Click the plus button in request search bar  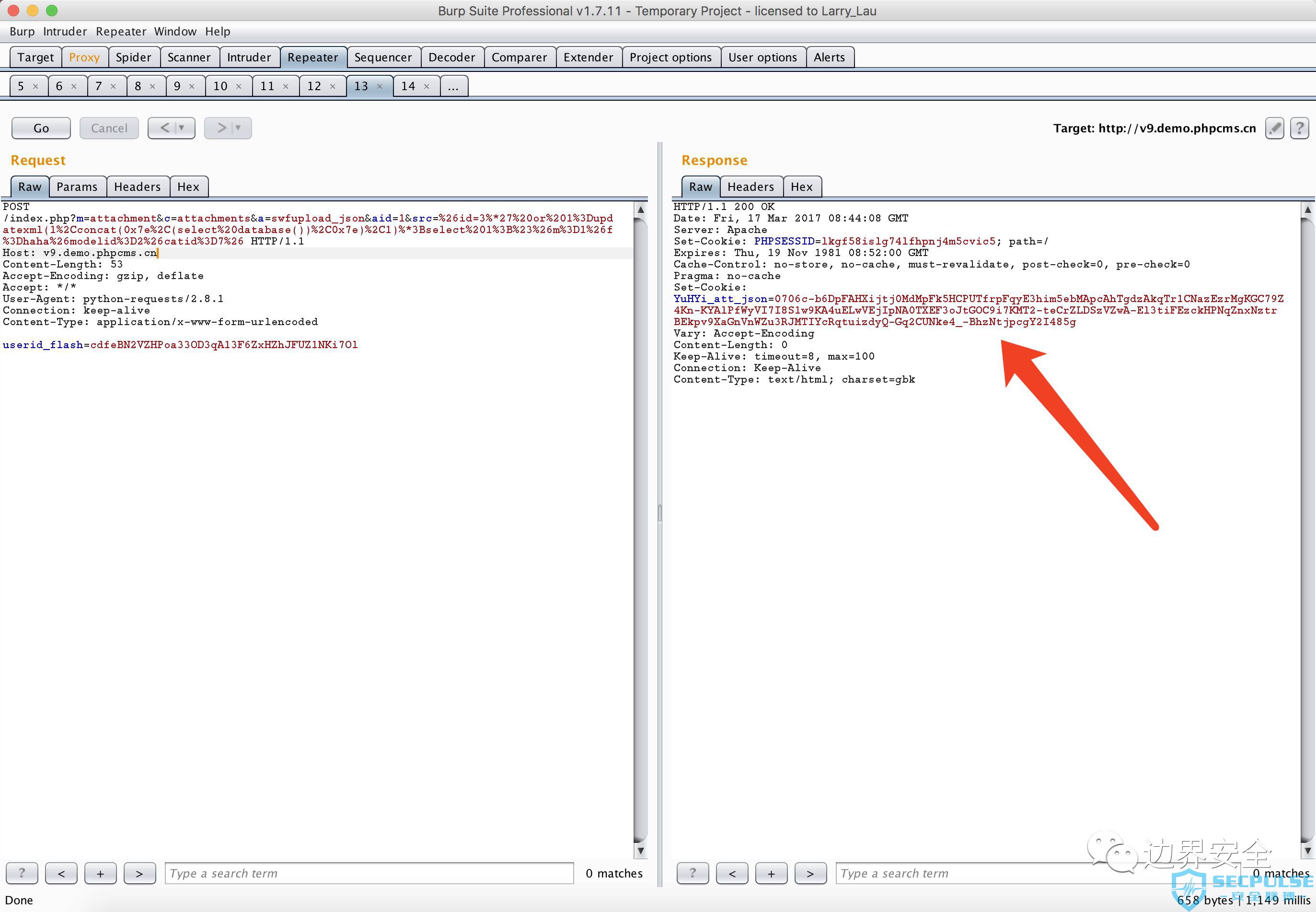click(x=101, y=873)
